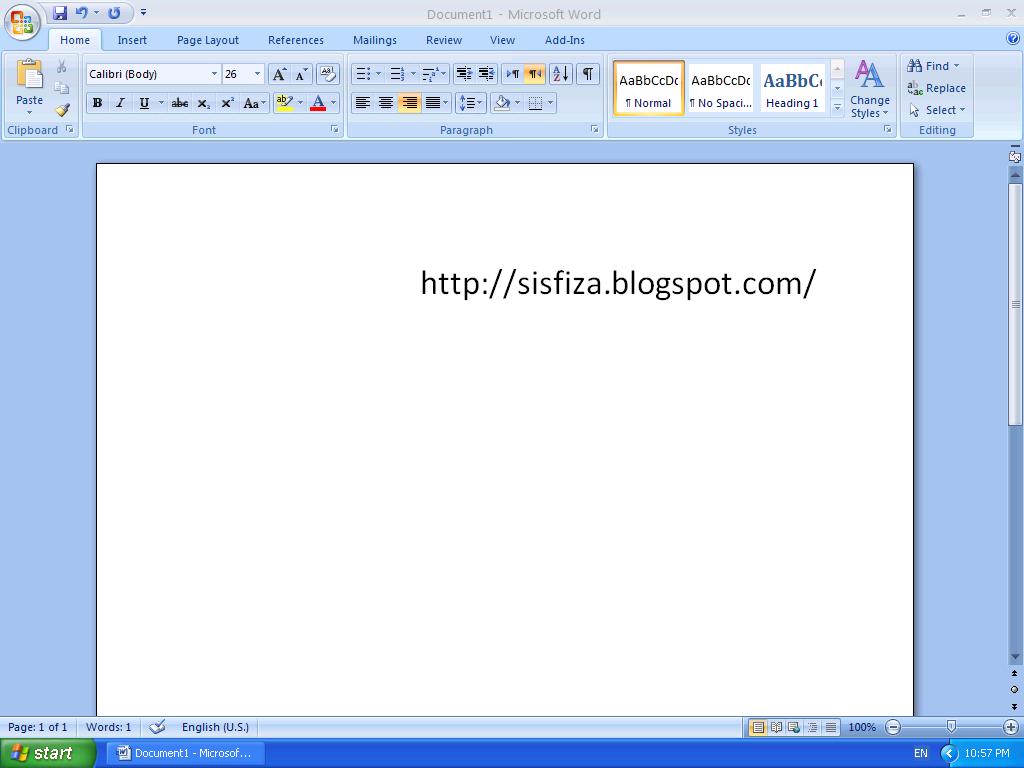Open Change Styles button

click(x=870, y=89)
